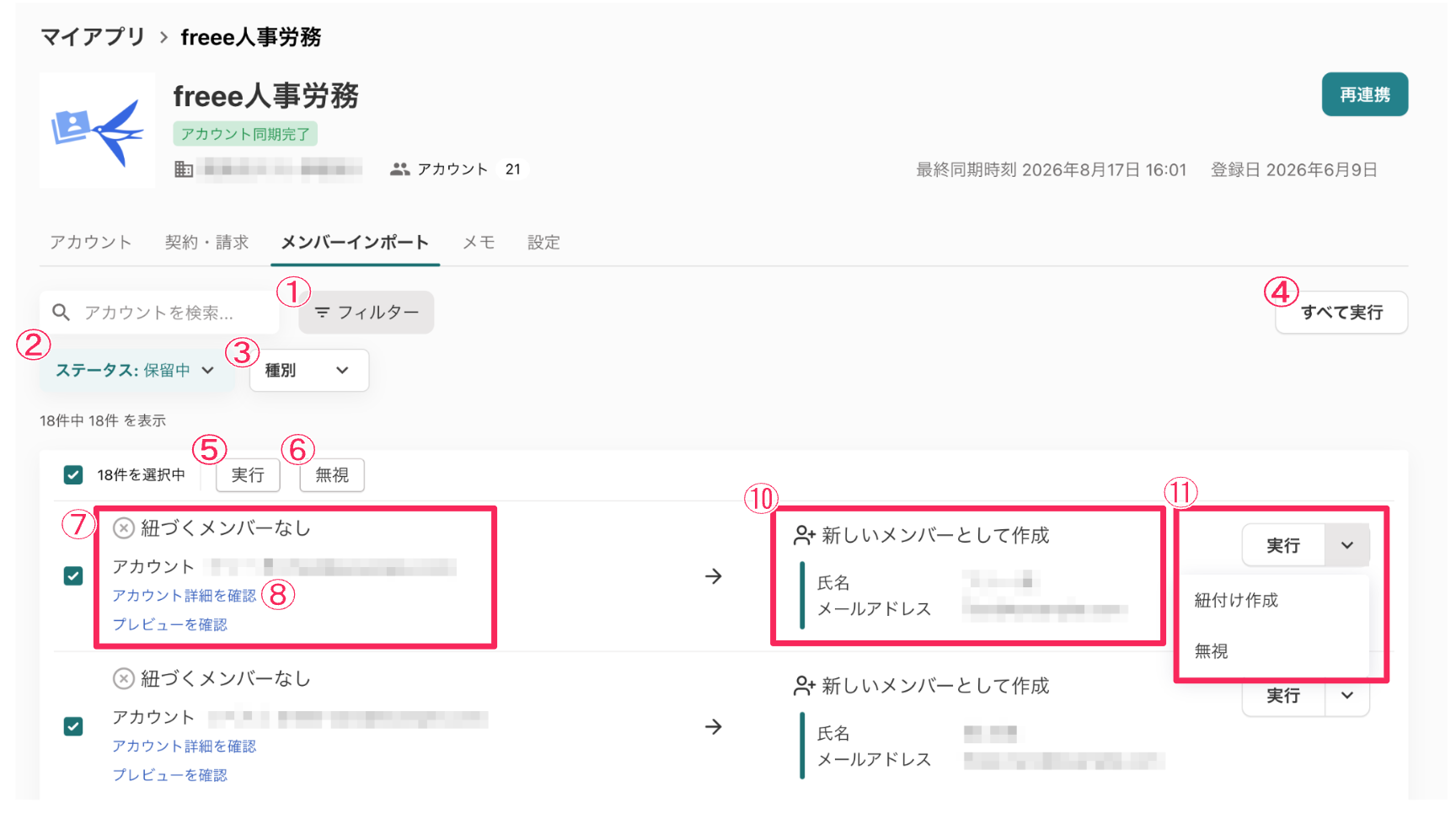The height and width of the screenshot is (819, 1456).
Task: Open the ステータス: 保留中 dropdown
Action: [x=136, y=371]
